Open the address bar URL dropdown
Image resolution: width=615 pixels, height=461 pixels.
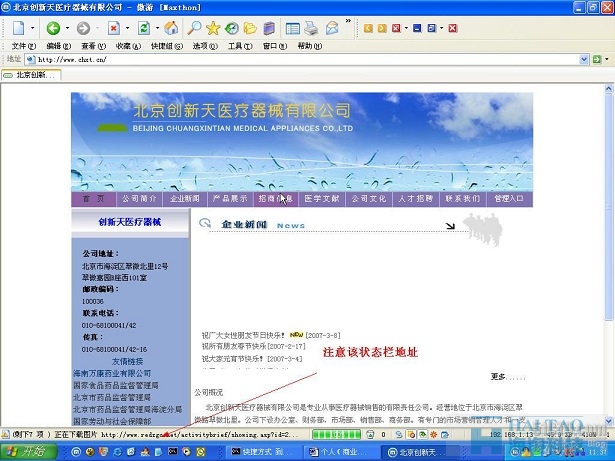pos(584,59)
